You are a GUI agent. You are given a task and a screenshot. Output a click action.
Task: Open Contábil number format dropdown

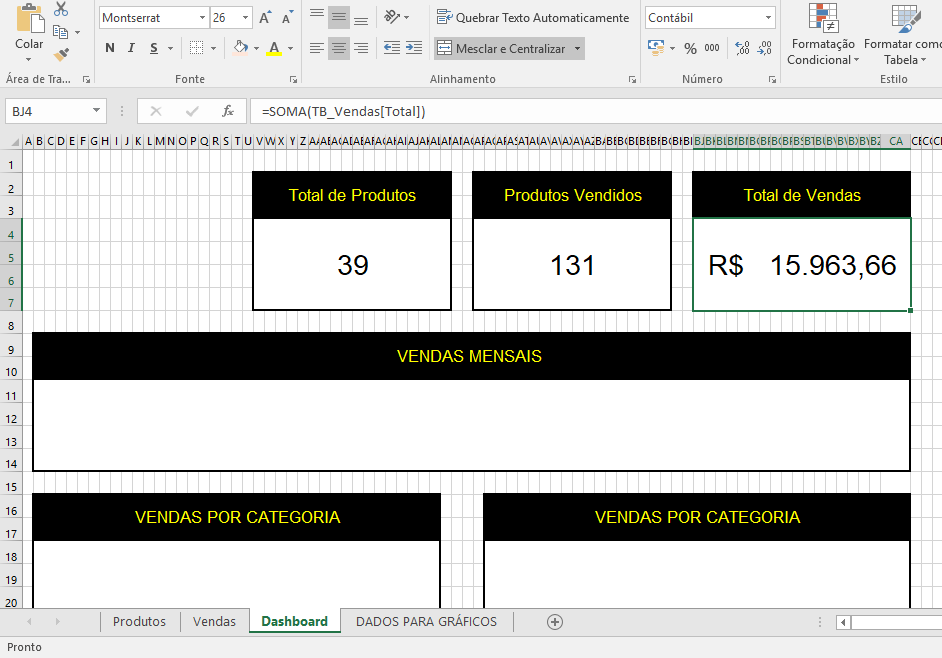tap(768, 18)
